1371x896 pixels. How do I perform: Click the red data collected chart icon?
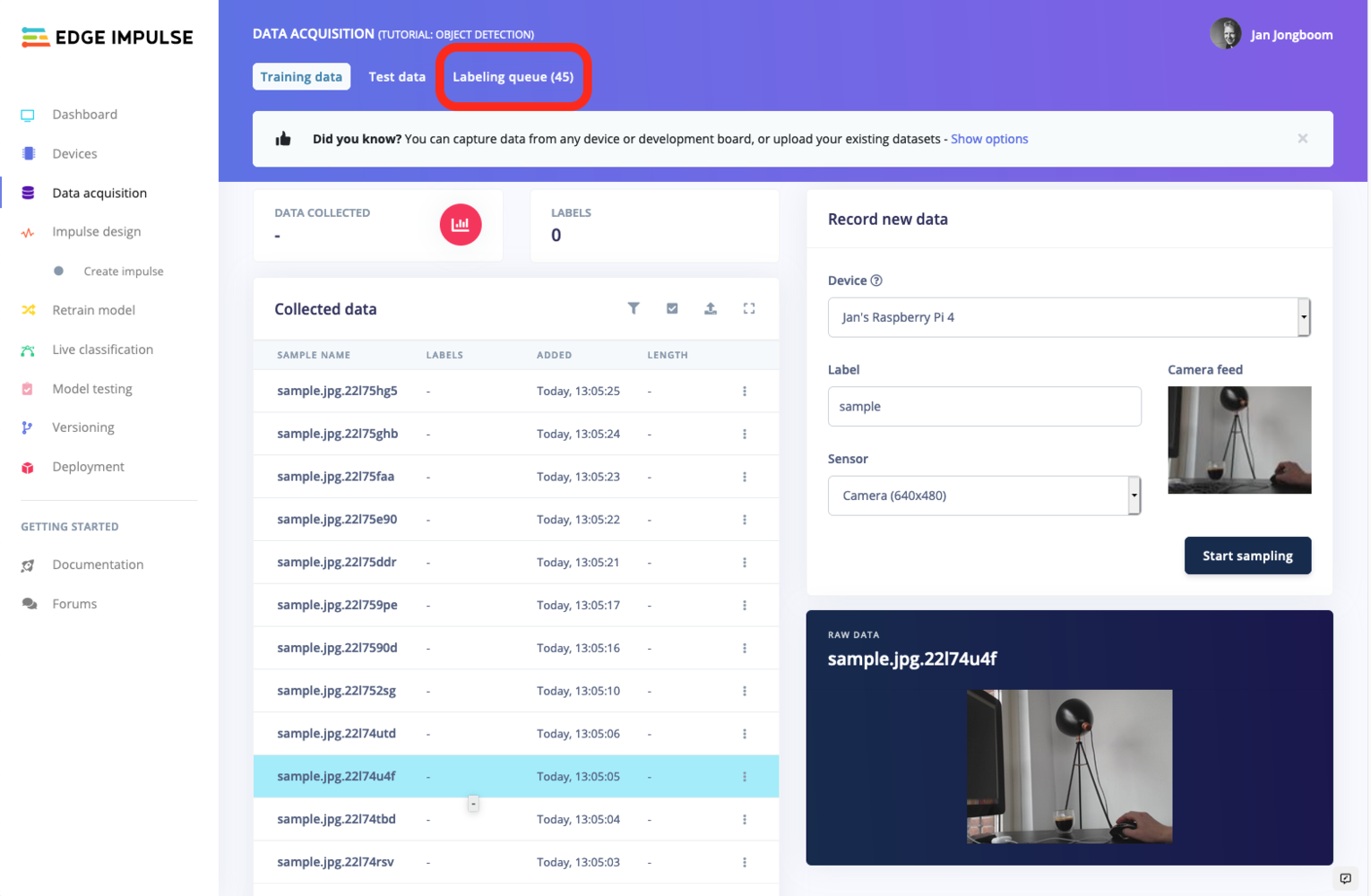coord(461,225)
